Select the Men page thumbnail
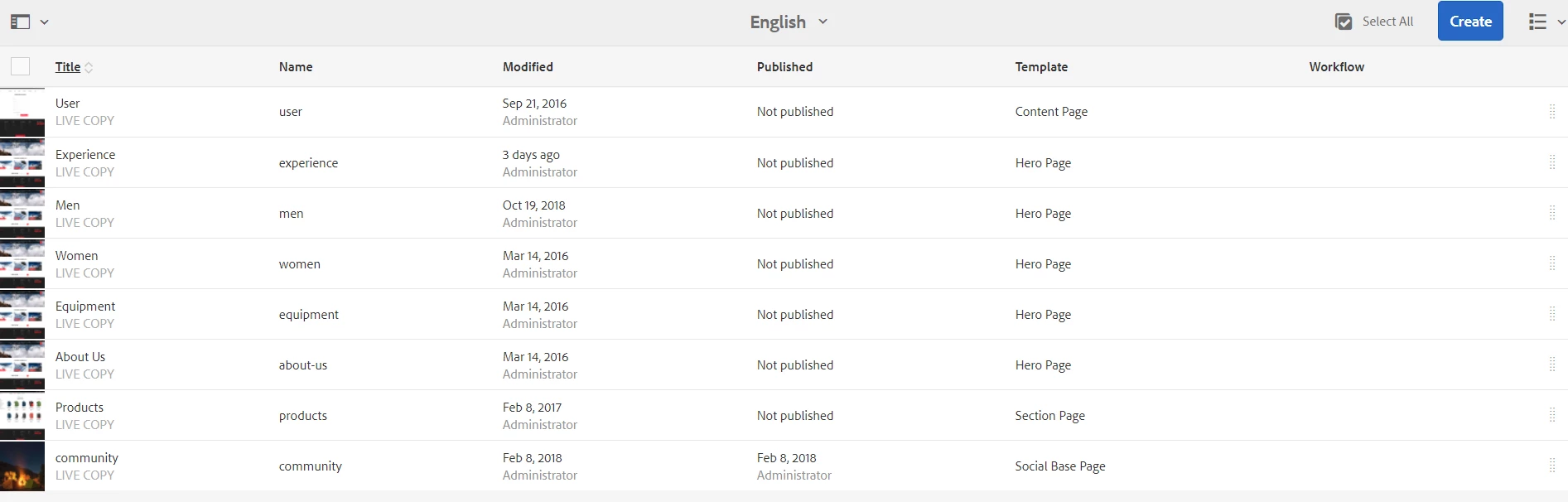The width and height of the screenshot is (1568, 502). [x=22, y=214]
